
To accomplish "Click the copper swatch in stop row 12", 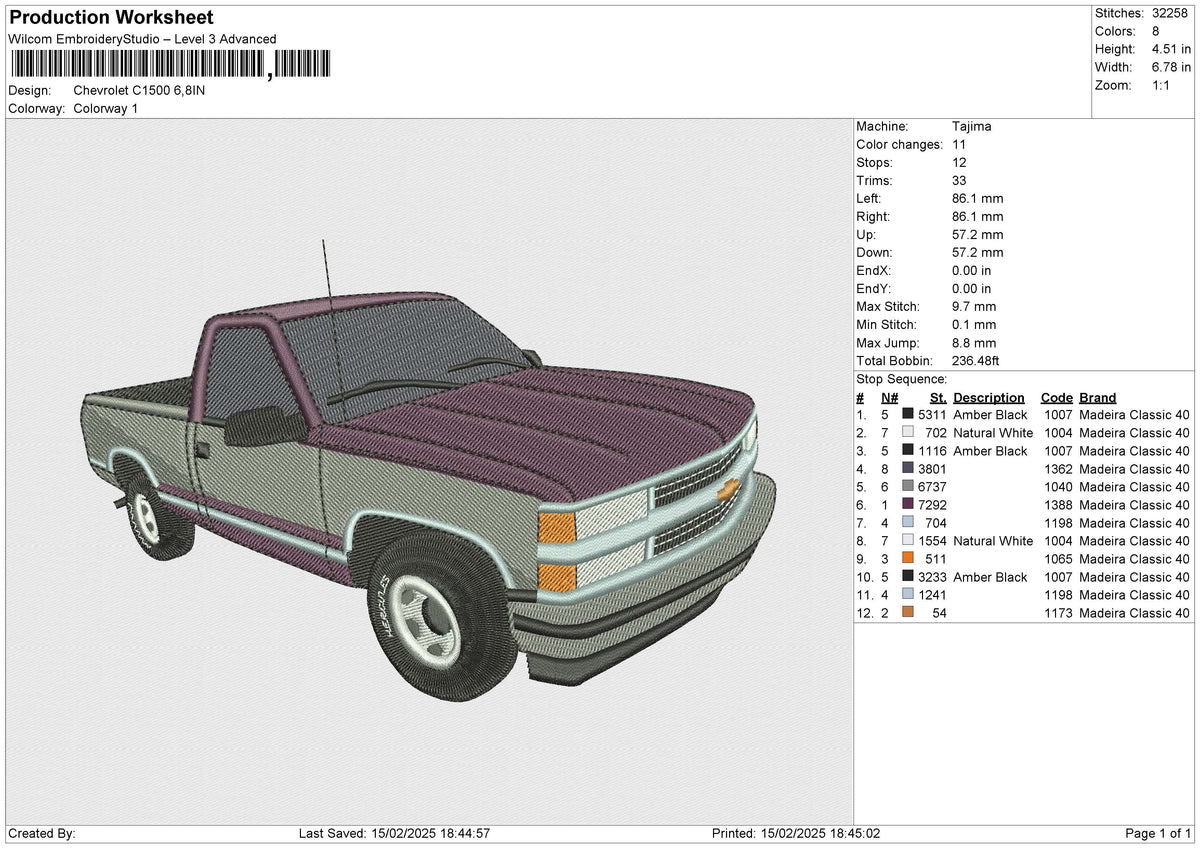I will coord(908,613).
